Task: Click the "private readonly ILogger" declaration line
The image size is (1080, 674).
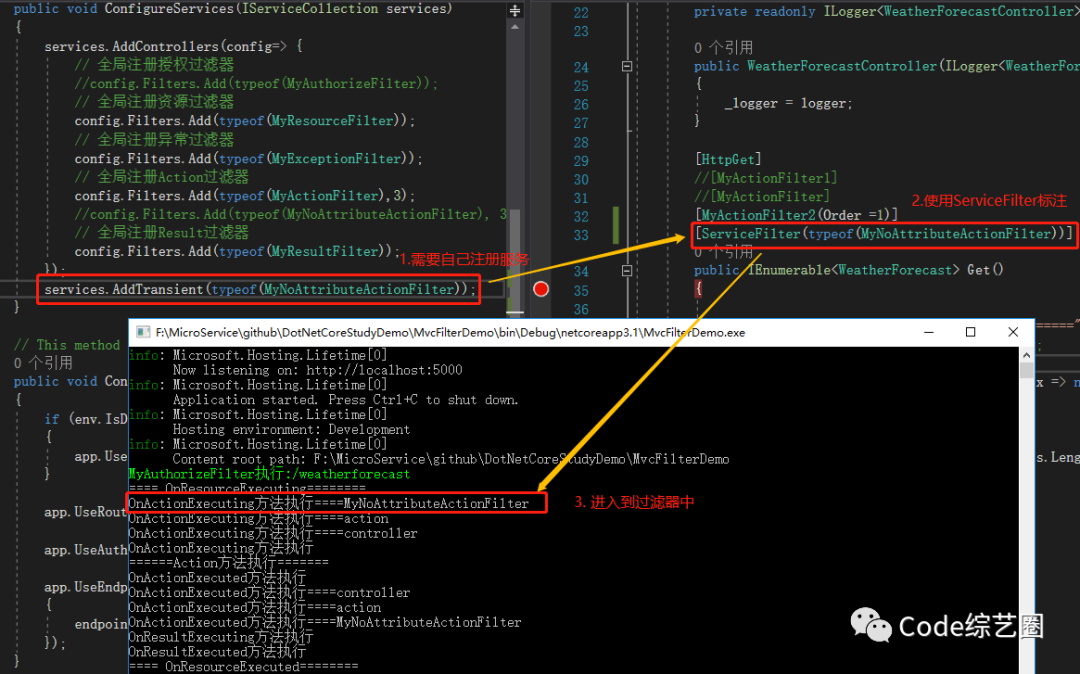Action: (x=886, y=12)
